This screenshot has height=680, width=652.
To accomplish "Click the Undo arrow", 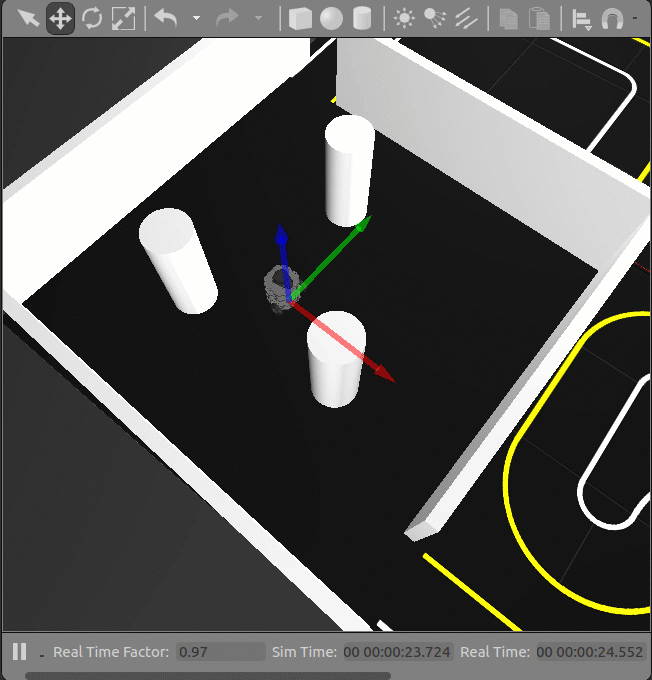I will pyautogui.click(x=167, y=18).
